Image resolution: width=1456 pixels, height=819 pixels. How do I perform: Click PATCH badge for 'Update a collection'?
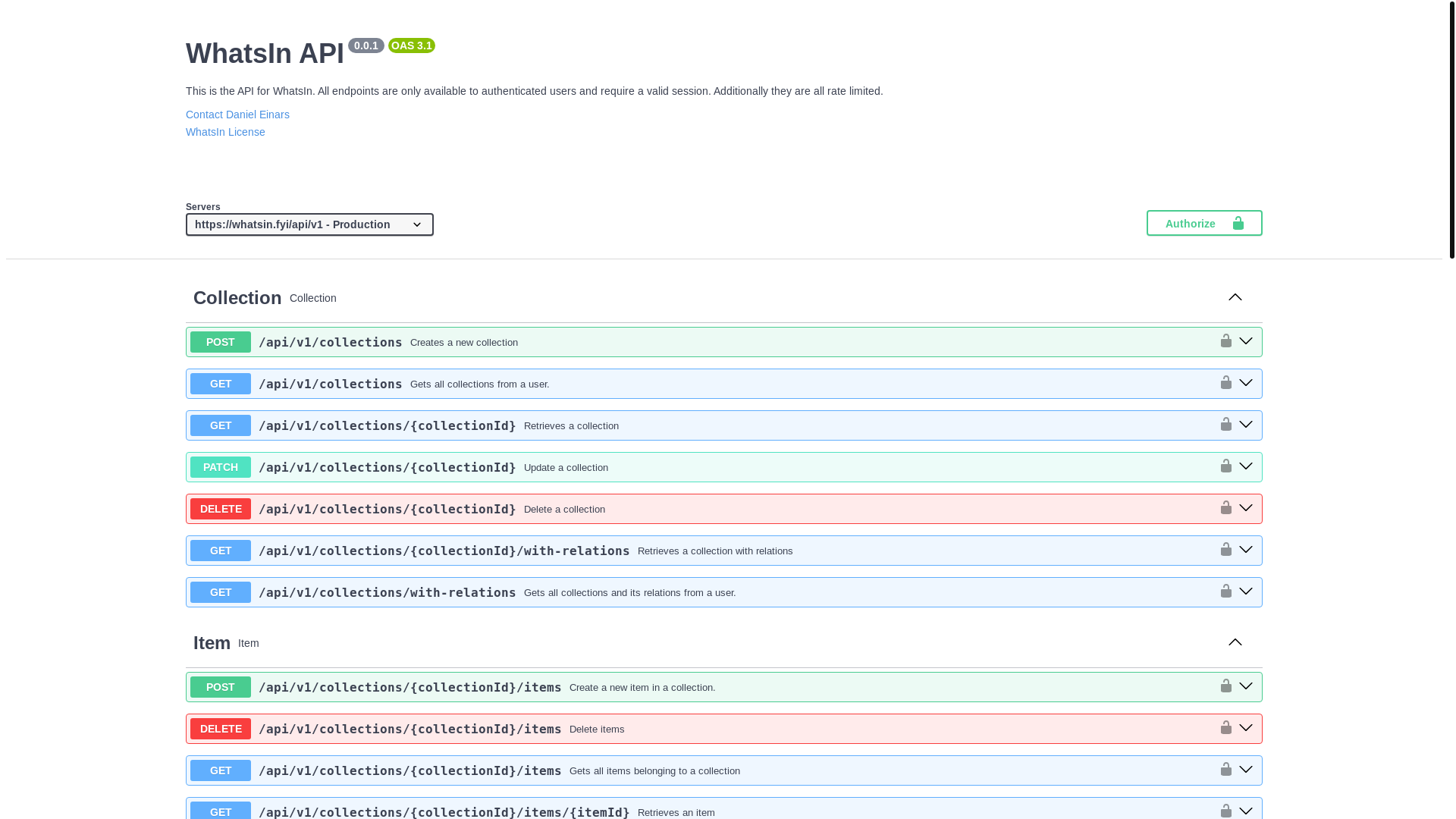[221, 467]
